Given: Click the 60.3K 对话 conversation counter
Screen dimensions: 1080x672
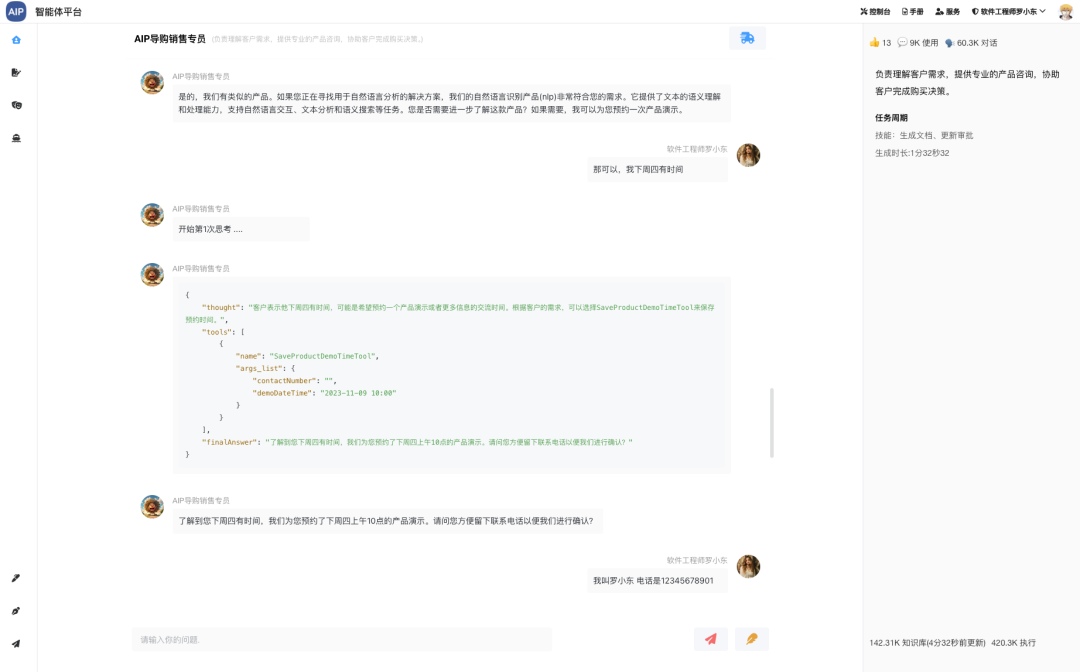Looking at the screenshot, I should coord(970,43).
